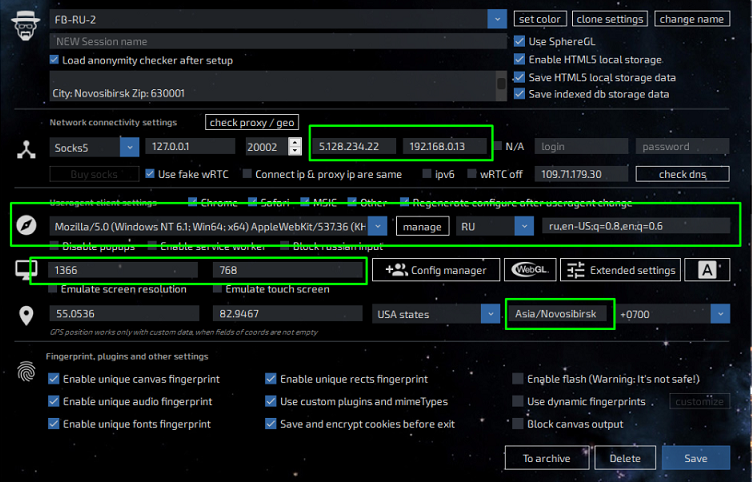Delete the session with Delete button

pos(625,458)
